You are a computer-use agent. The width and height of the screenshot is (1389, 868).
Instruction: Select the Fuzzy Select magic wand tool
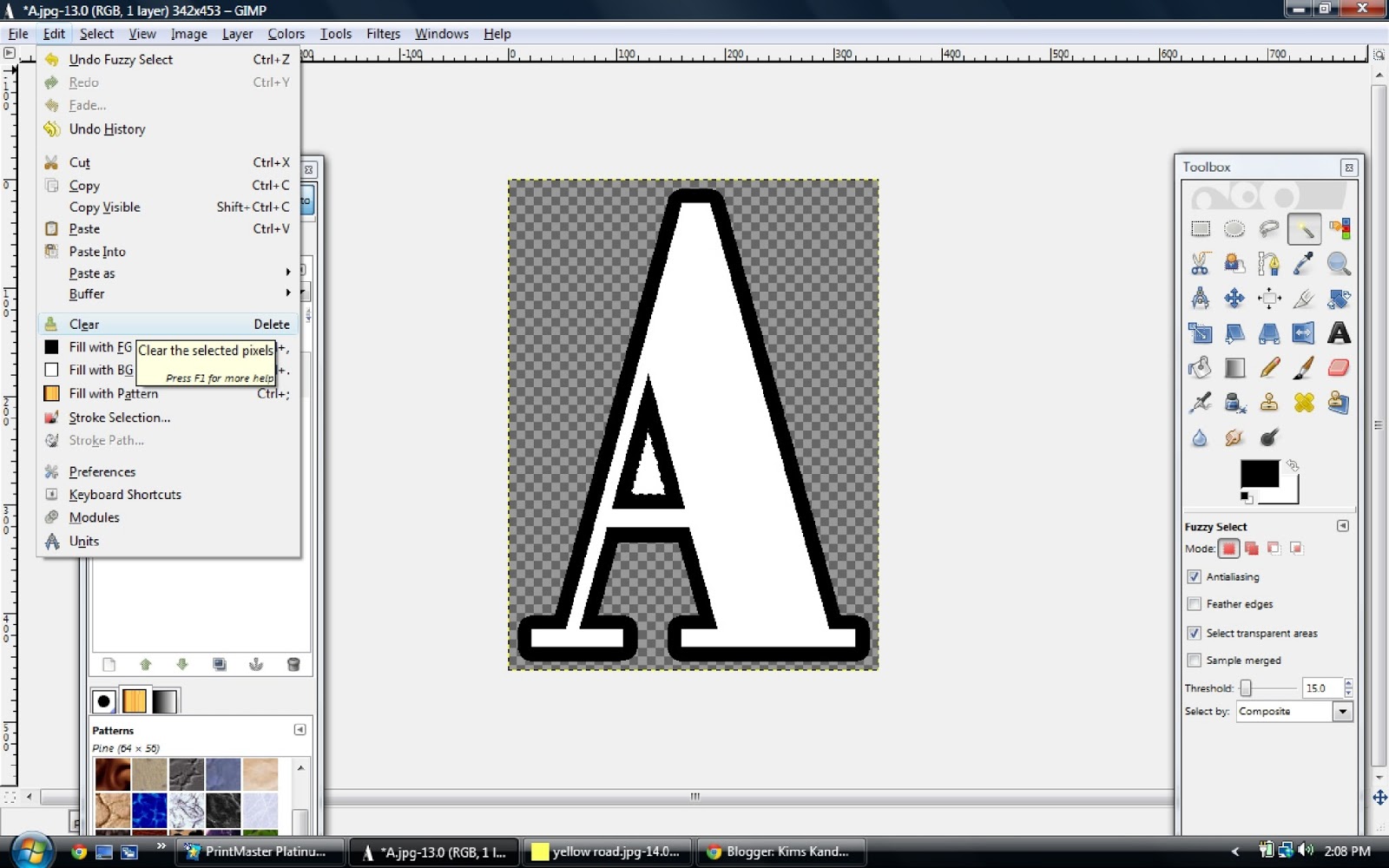1304,229
